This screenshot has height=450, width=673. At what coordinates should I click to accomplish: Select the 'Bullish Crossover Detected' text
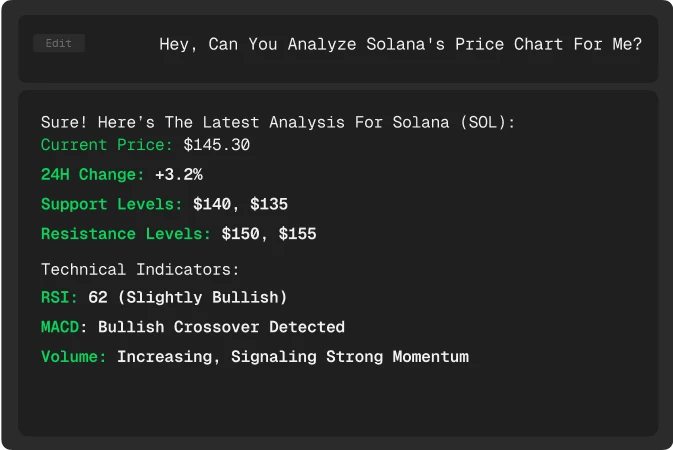(221, 327)
